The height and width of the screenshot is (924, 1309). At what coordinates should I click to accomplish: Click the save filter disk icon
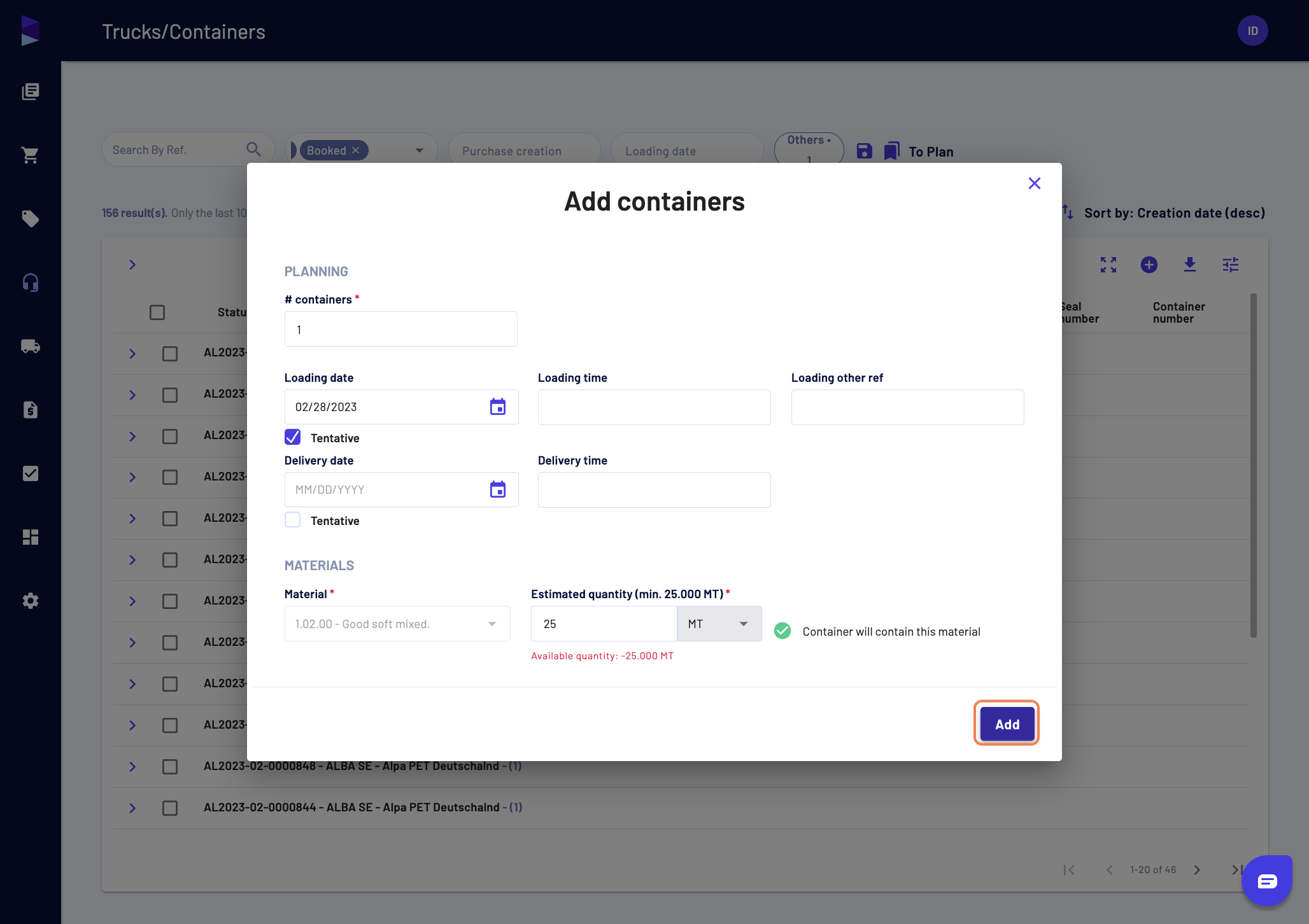(x=864, y=151)
